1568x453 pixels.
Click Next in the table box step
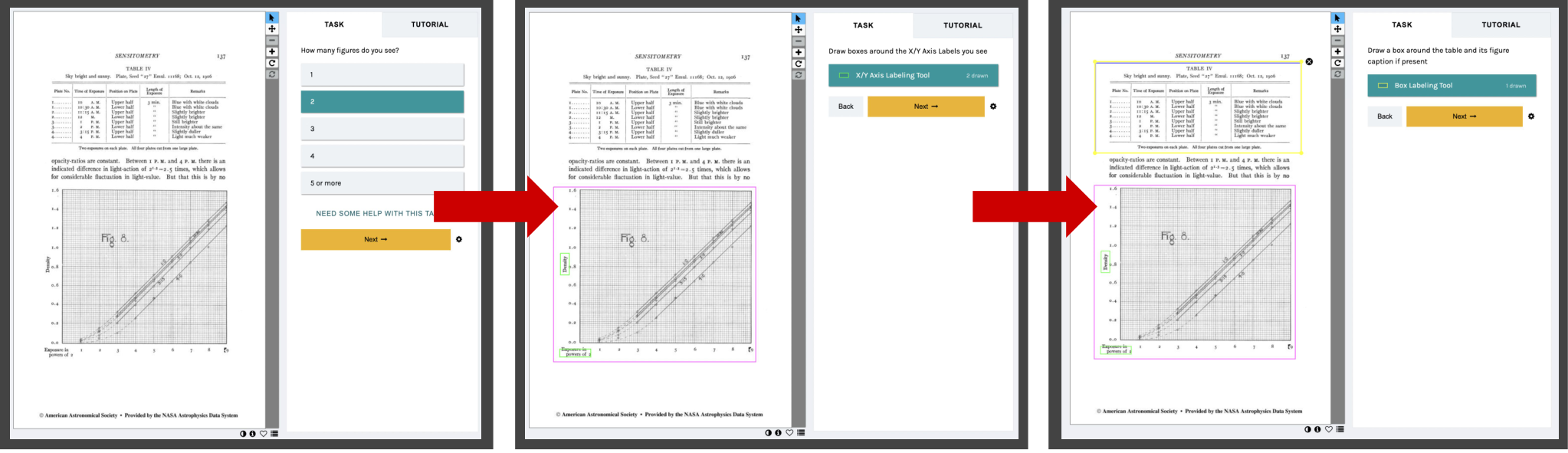tap(1464, 117)
